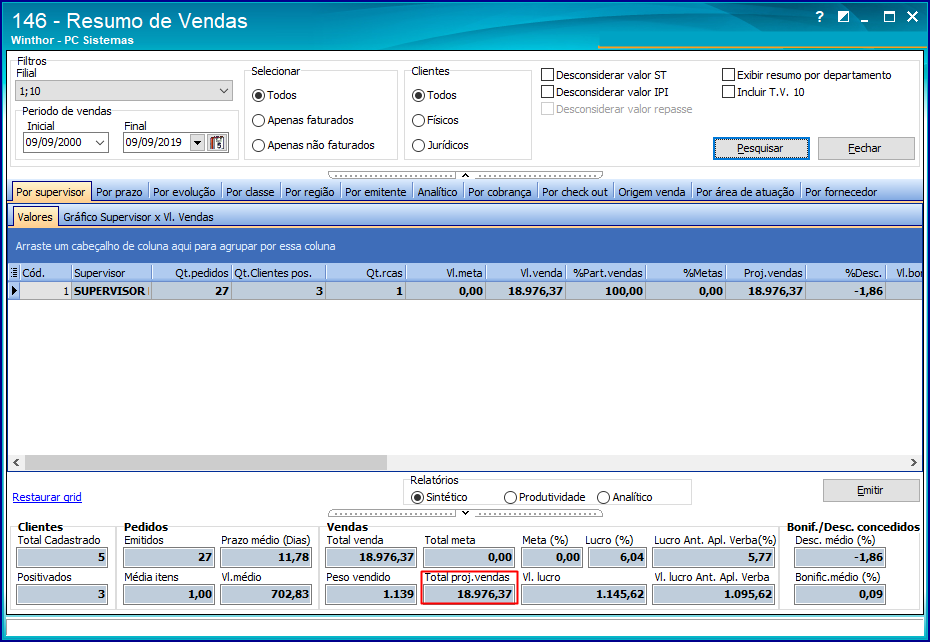The image size is (930, 642).
Task: Open the Origem venda tab
Action: click(651, 192)
